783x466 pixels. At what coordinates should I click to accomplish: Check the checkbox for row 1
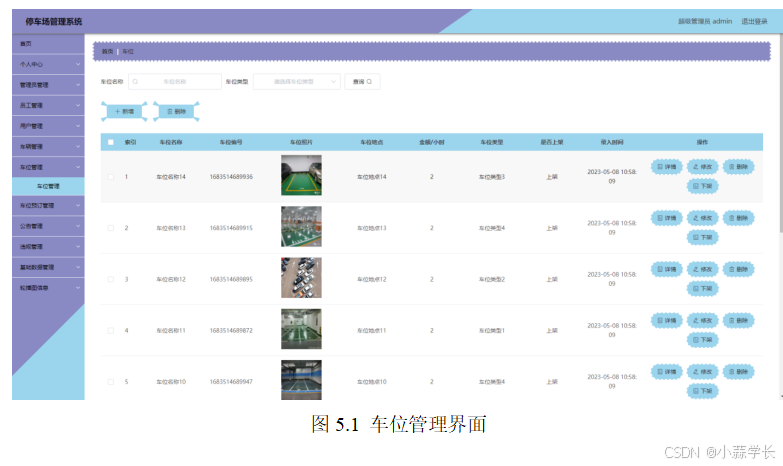coord(111,177)
